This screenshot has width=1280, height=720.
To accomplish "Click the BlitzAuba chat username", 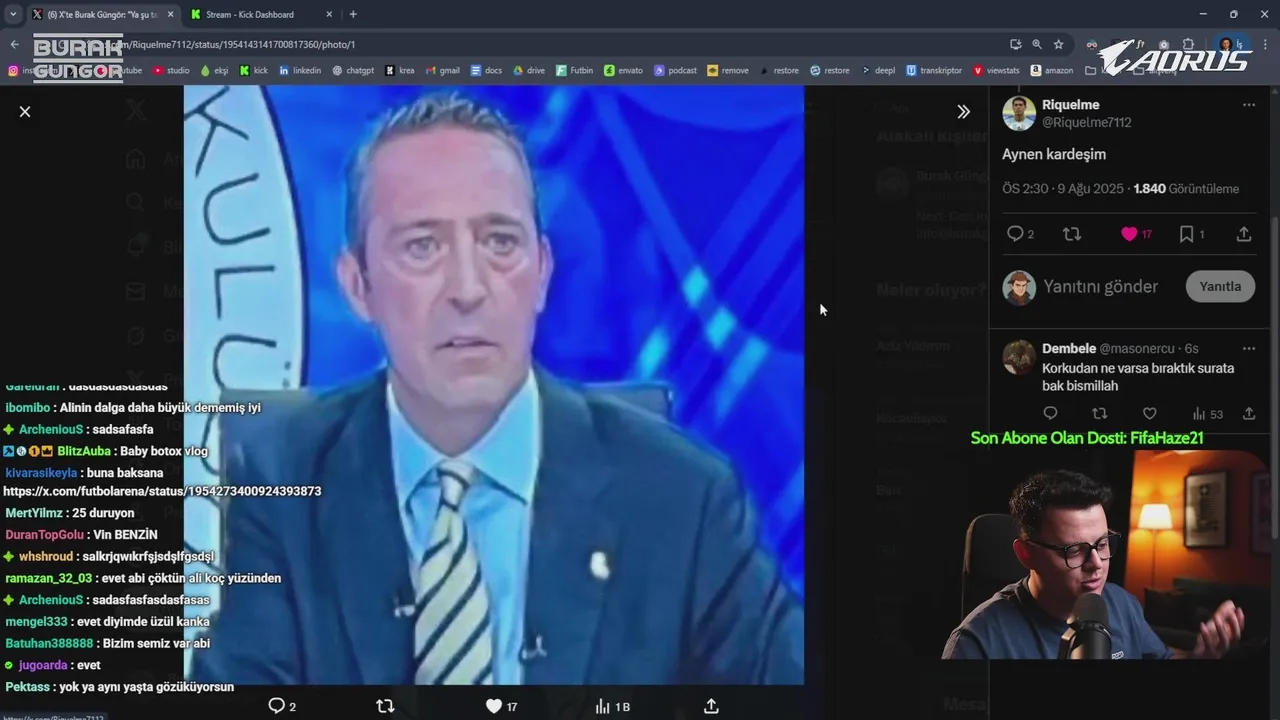I will tap(84, 451).
